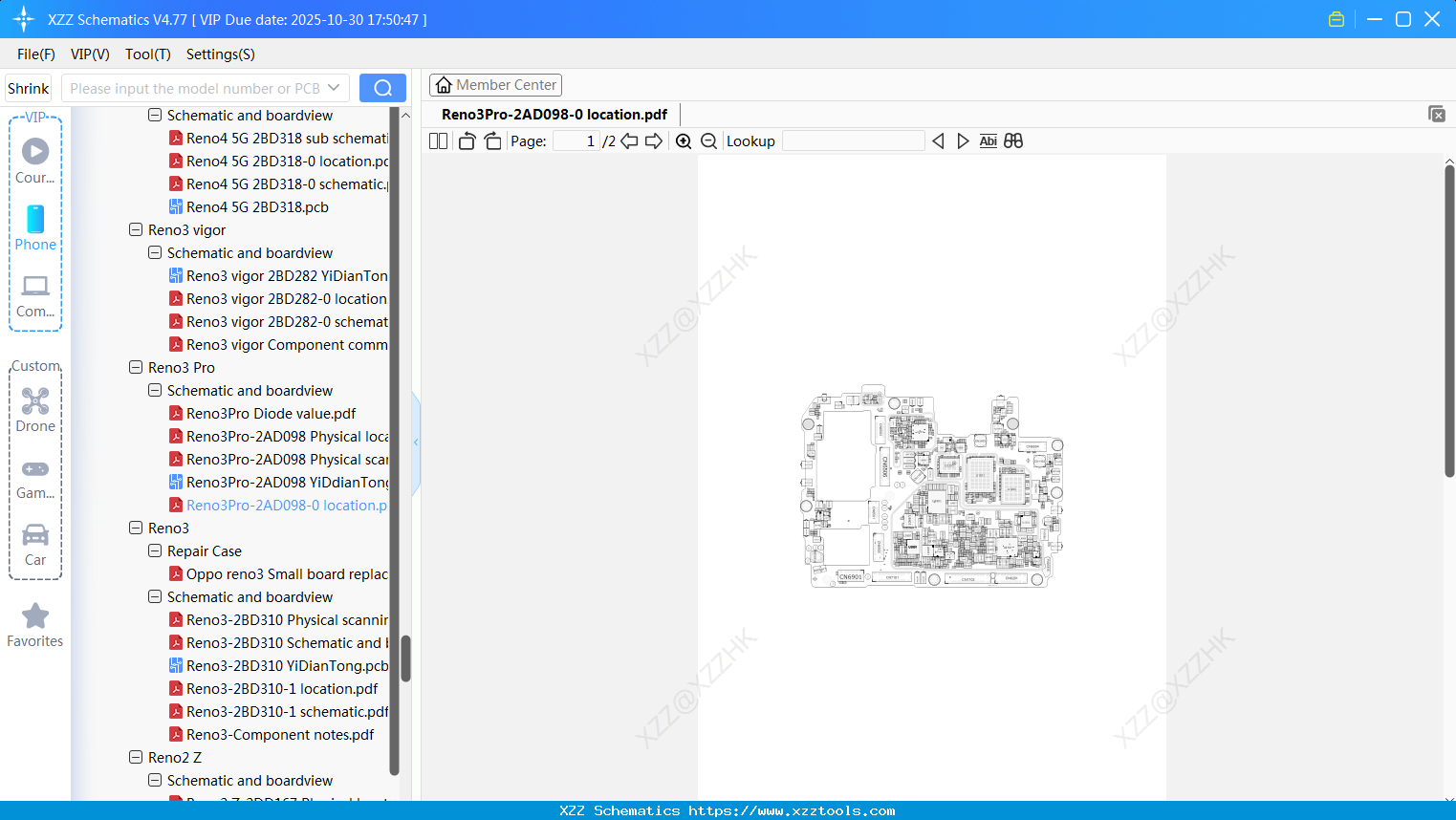Collapse the Reno3 node
Viewport: 1456px width, 820px height.
click(x=136, y=528)
